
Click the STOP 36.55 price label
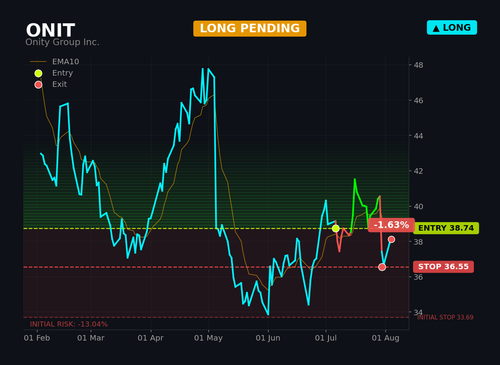click(443, 267)
